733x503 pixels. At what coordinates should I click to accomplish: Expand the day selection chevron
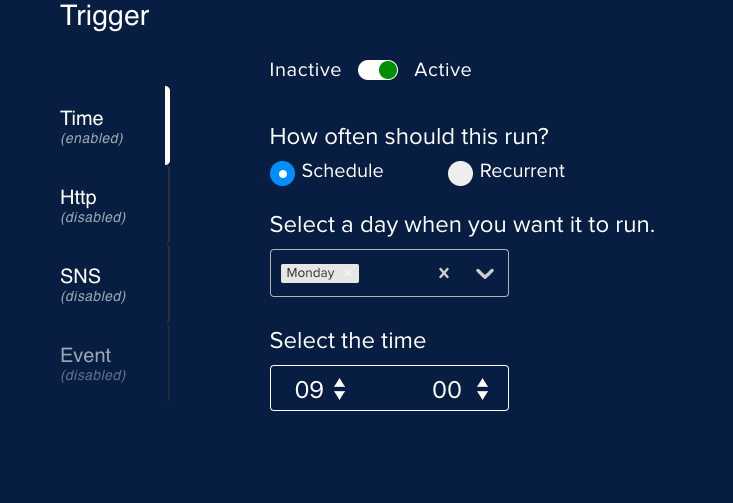click(x=485, y=273)
